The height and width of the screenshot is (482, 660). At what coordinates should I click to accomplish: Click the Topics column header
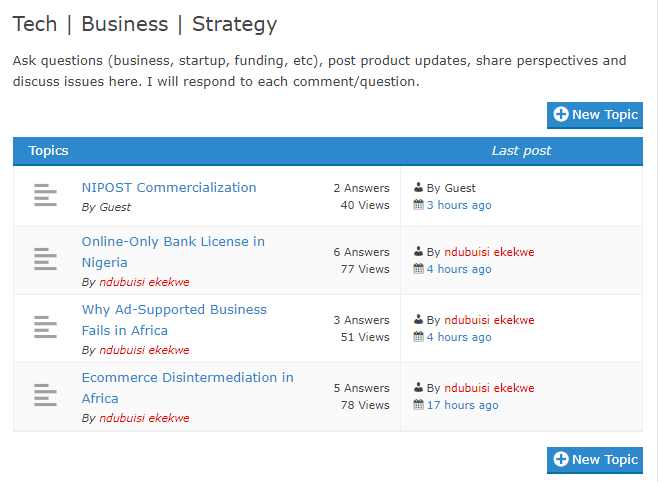click(x=48, y=151)
